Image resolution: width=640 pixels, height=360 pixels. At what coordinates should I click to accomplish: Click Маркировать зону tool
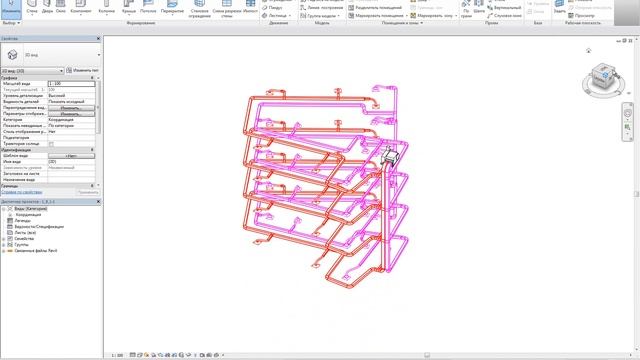[433, 16]
